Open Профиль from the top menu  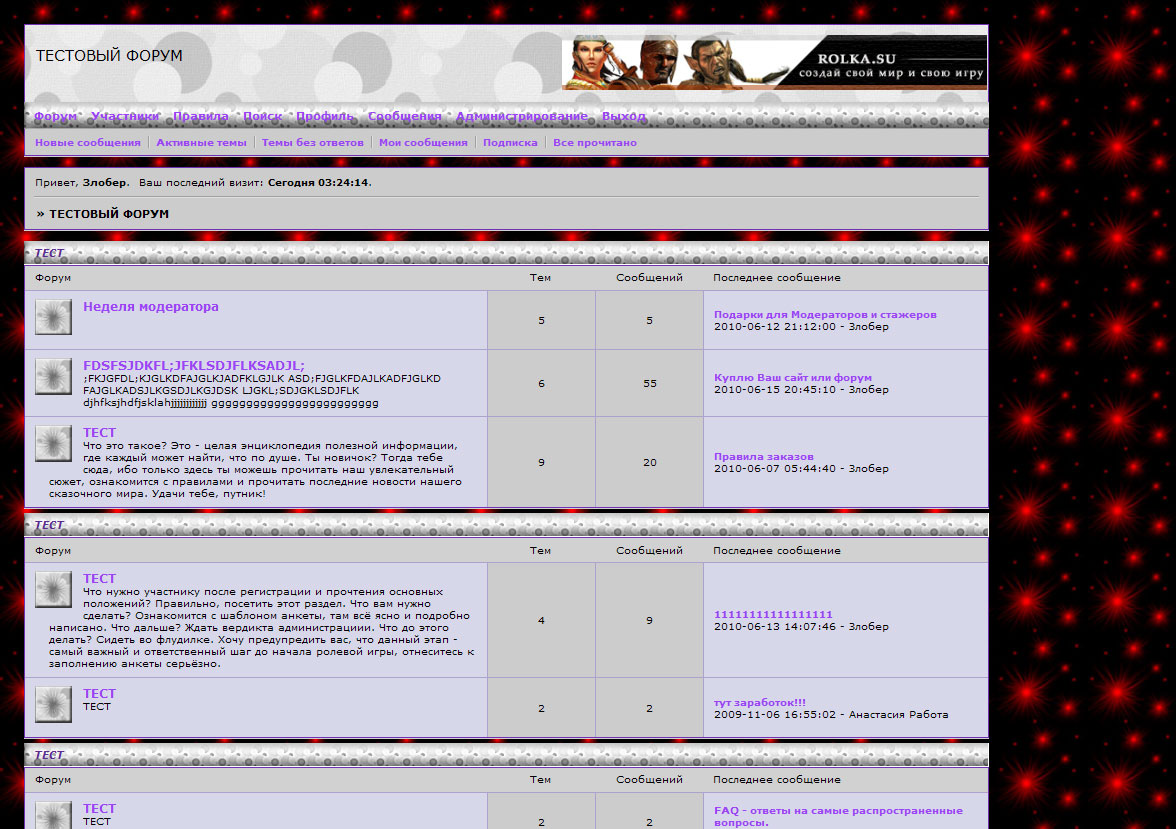(325, 116)
